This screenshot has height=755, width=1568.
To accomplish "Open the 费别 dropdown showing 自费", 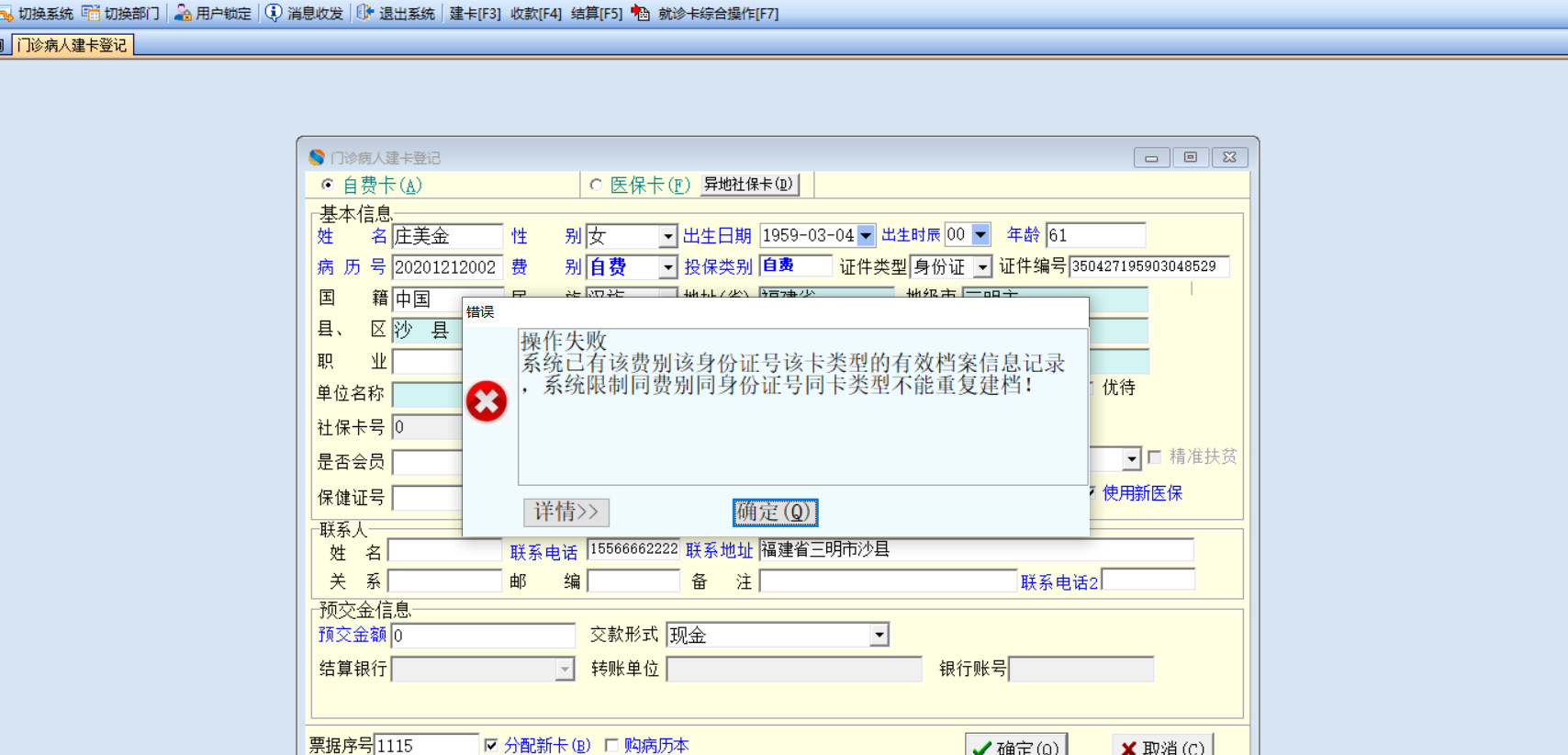I will [668, 267].
